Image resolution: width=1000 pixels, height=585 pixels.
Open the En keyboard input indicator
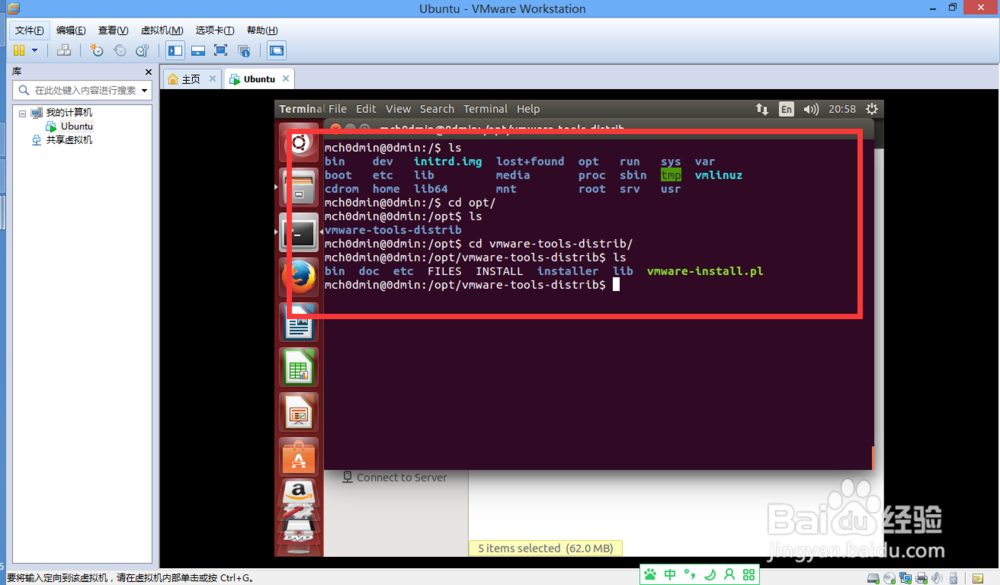(786, 109)
